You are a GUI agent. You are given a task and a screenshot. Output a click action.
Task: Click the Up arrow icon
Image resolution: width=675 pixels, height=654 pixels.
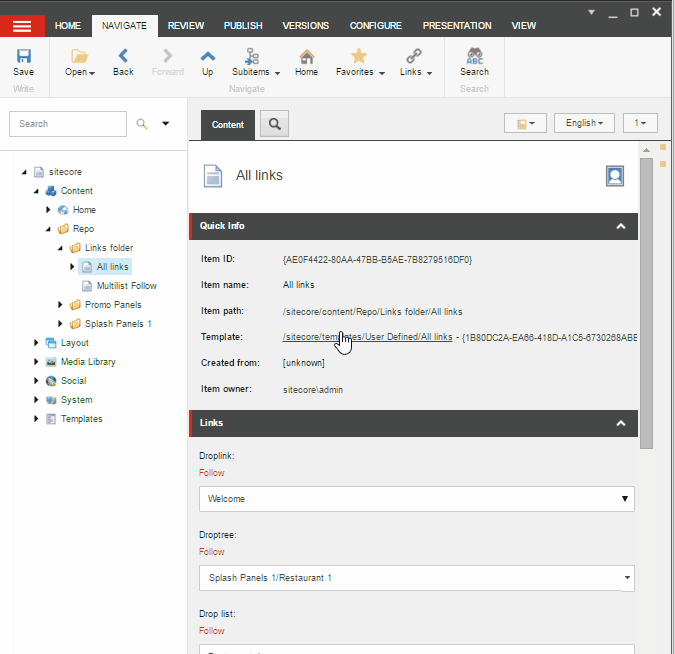[x=207, y=58]
